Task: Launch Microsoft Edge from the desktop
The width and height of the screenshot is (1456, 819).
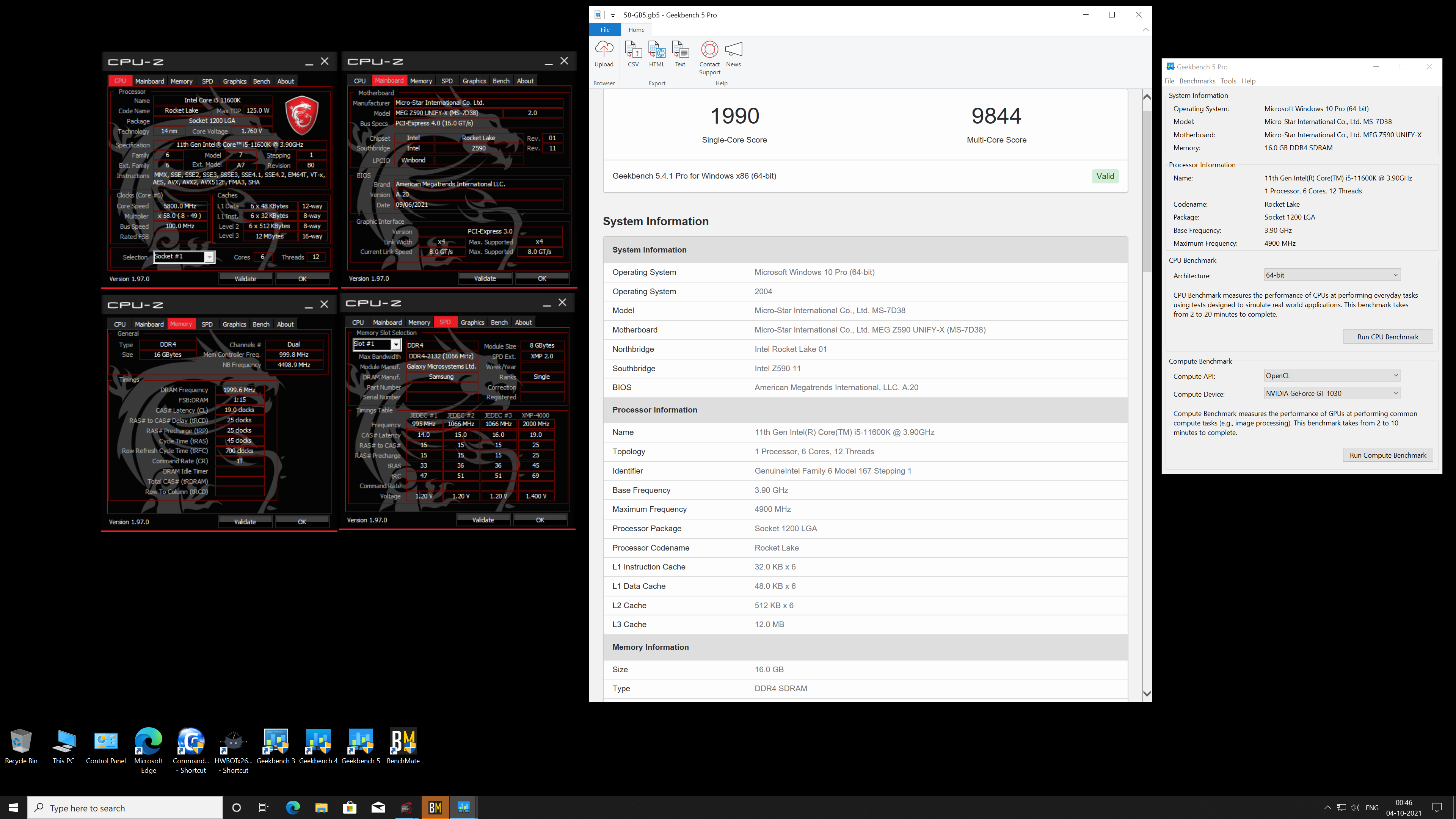Action: [148, 751]
